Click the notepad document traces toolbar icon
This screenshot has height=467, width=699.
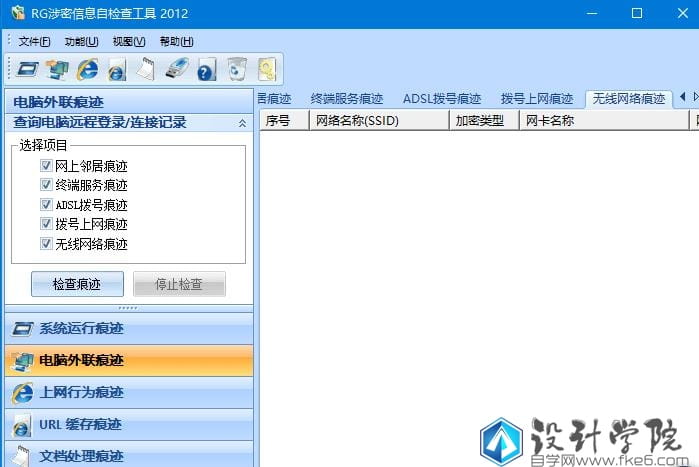(x=146, y=69)
